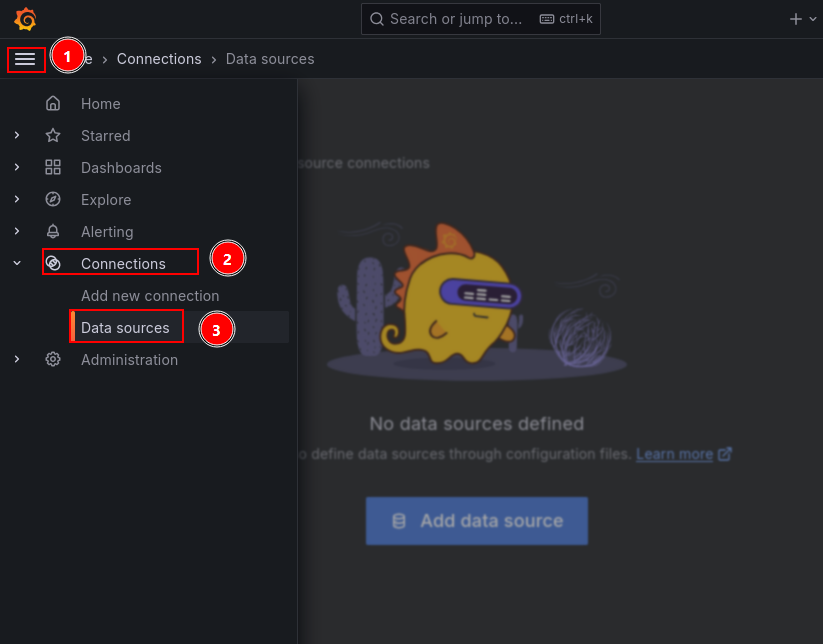Click database icon on Add data source
This screenshot has width=823, height=644.
click(x=399, y=521)
